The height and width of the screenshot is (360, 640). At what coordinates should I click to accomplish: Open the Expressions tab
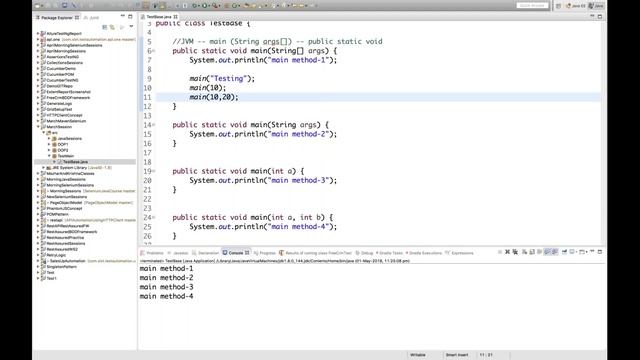click(x=459, y=253)
